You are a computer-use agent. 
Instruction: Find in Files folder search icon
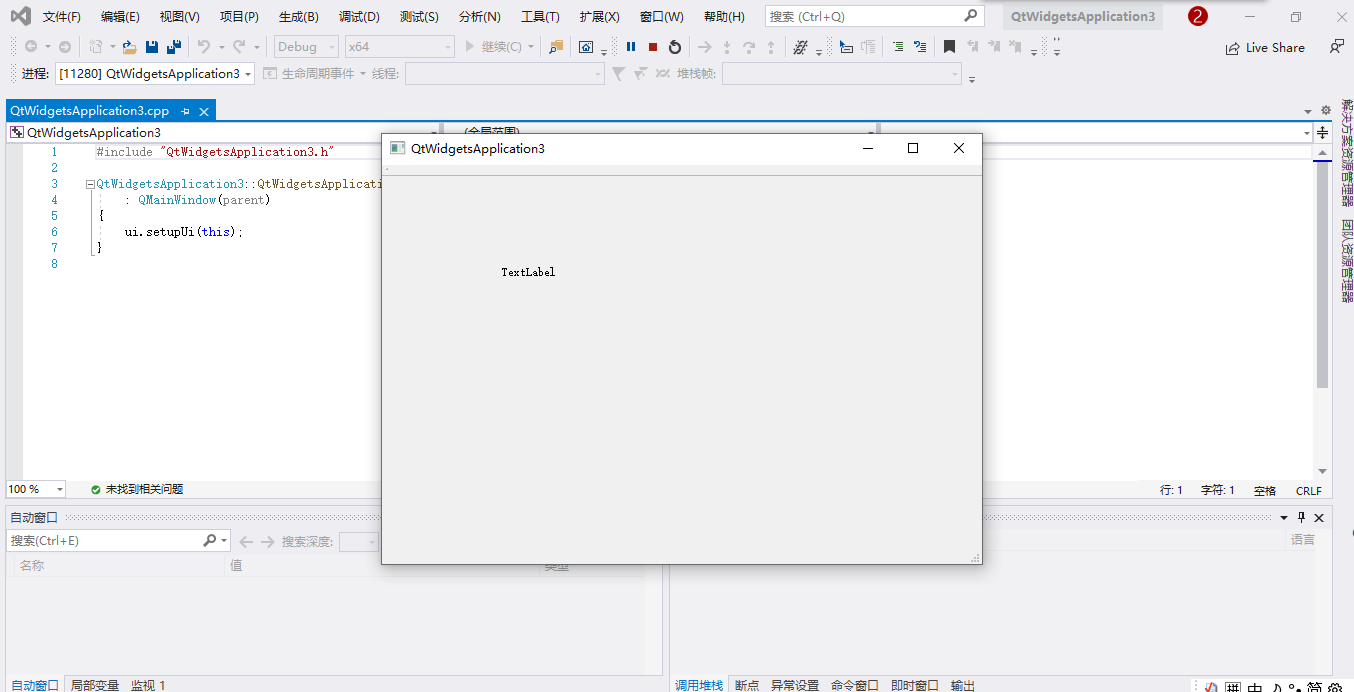click(x=557, y=47)
